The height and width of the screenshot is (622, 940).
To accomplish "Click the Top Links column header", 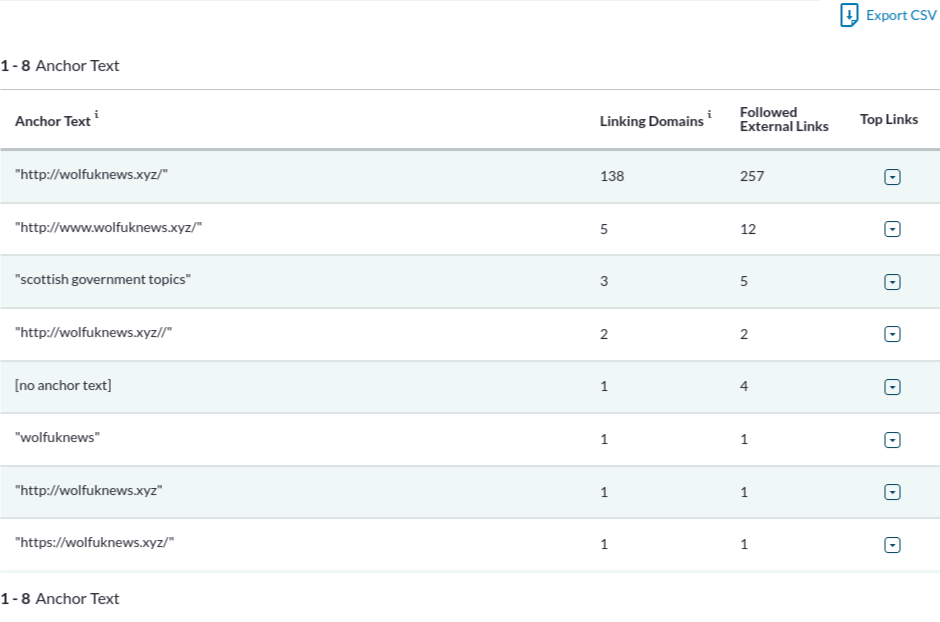I will coord(888,119).
